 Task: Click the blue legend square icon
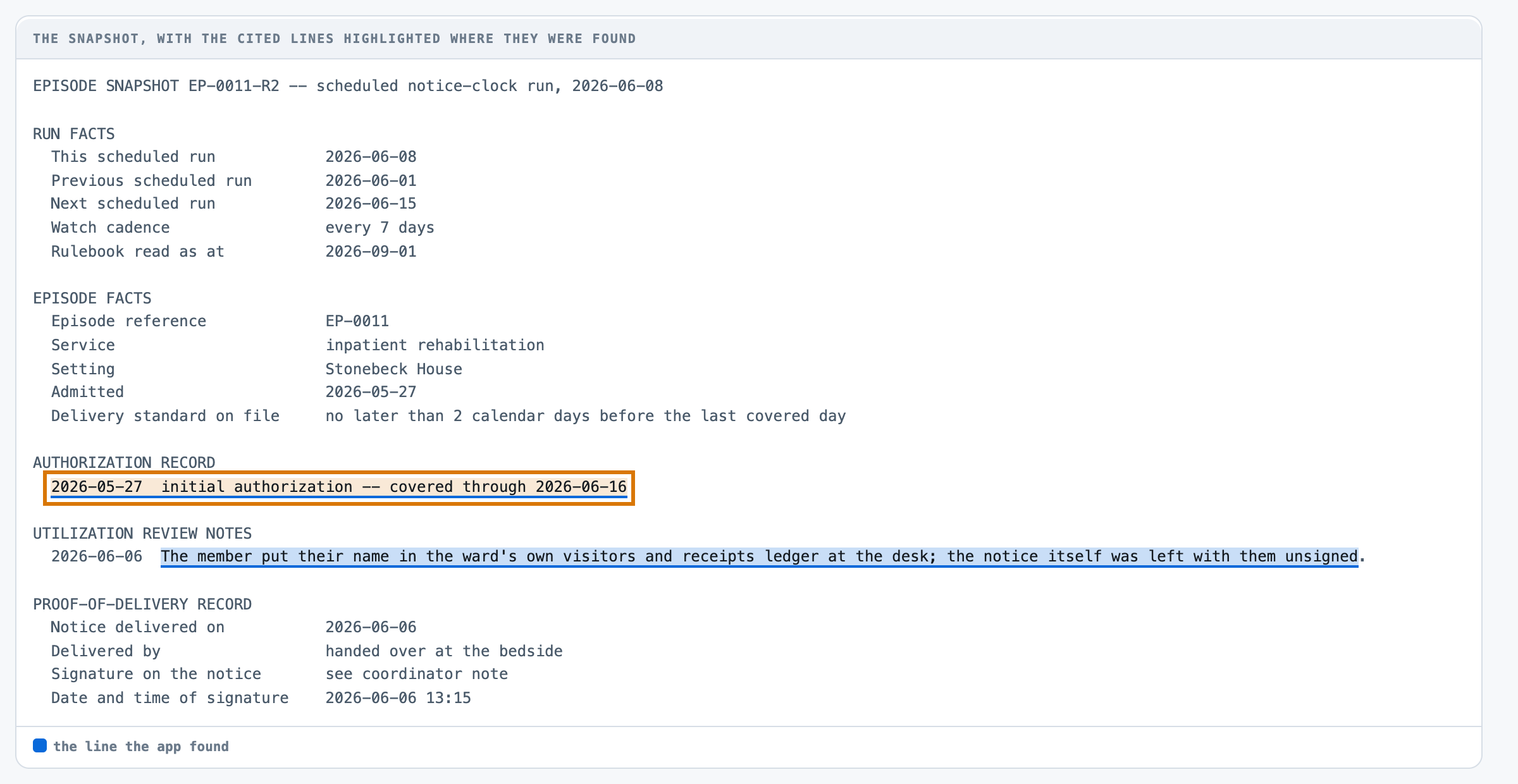tap(40, 745)
